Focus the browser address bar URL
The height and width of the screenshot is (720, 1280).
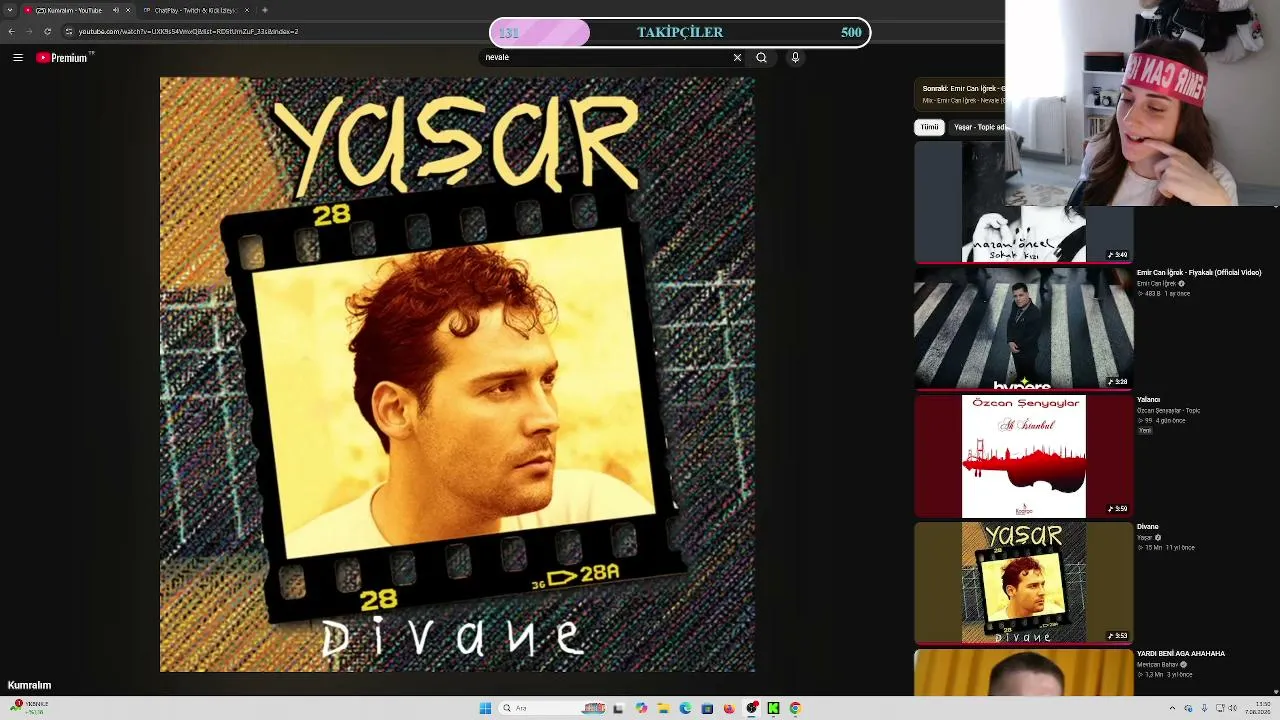pyautogui.click(x=188, y=32)
